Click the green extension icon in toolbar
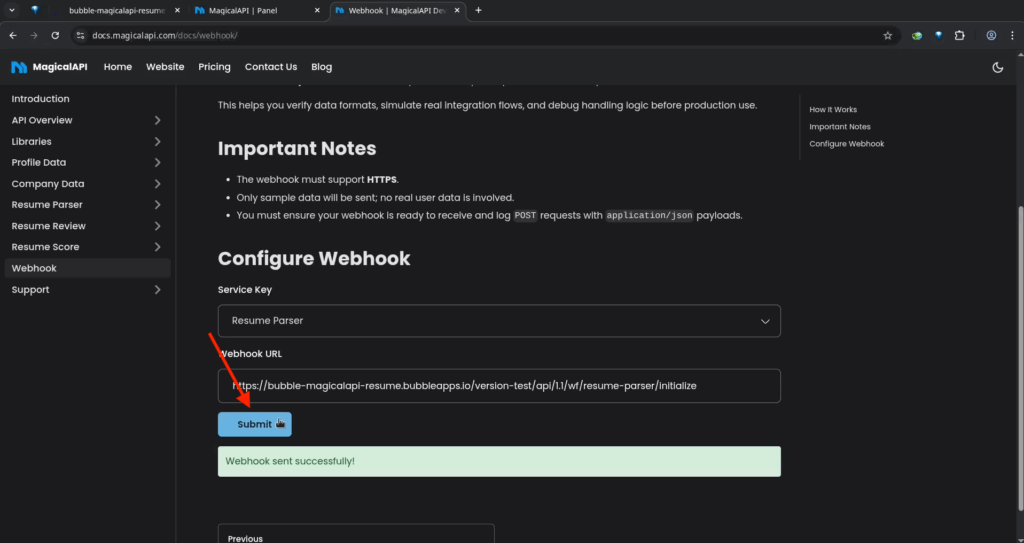Image resolution: width=1024 pixels, height=543 pixels. (x=917, y=35)
